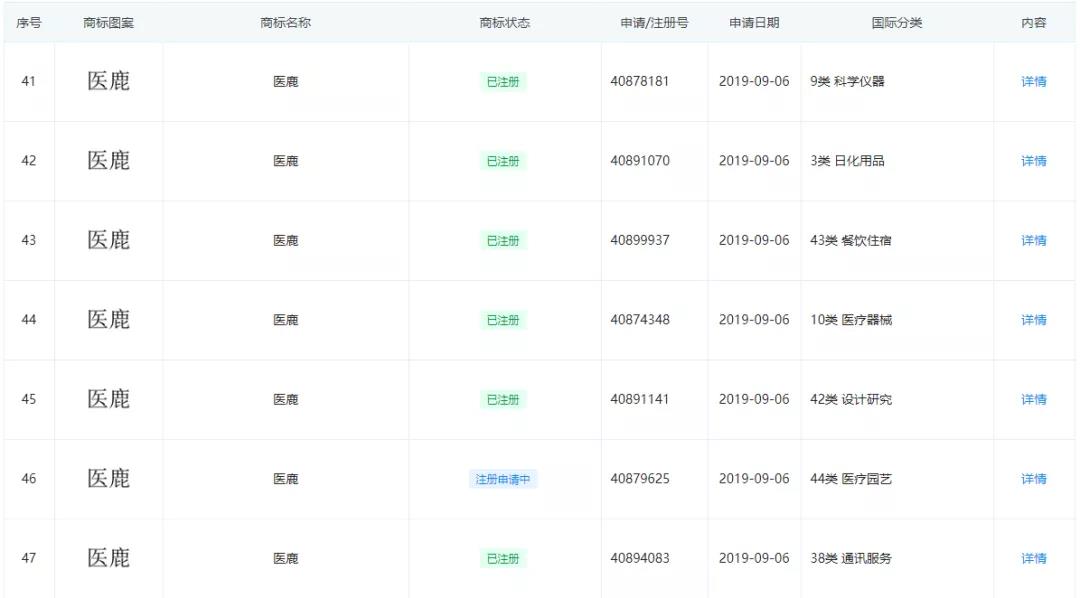Click application date in row 41
The height and width of the screenshot is (598, 1080).
[x=754, y=81]
